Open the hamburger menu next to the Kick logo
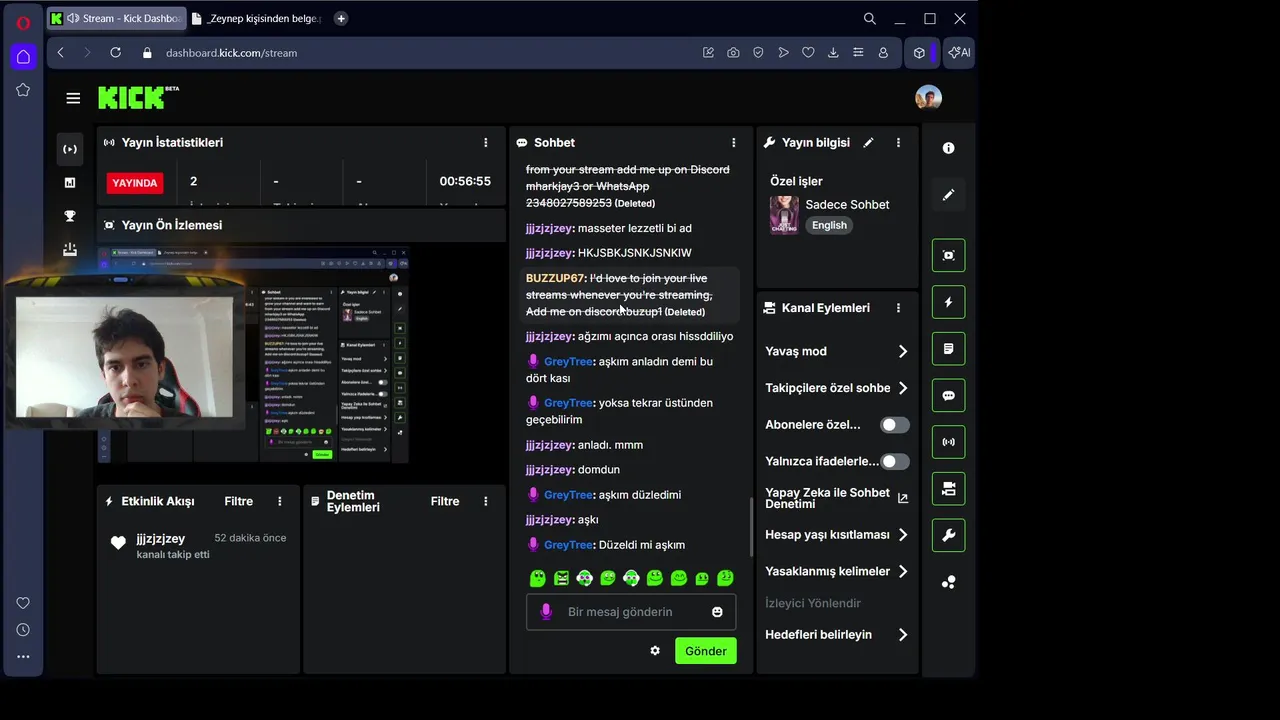The width and height of the screenshot is (1280, 720). click(x=73, y=98)
